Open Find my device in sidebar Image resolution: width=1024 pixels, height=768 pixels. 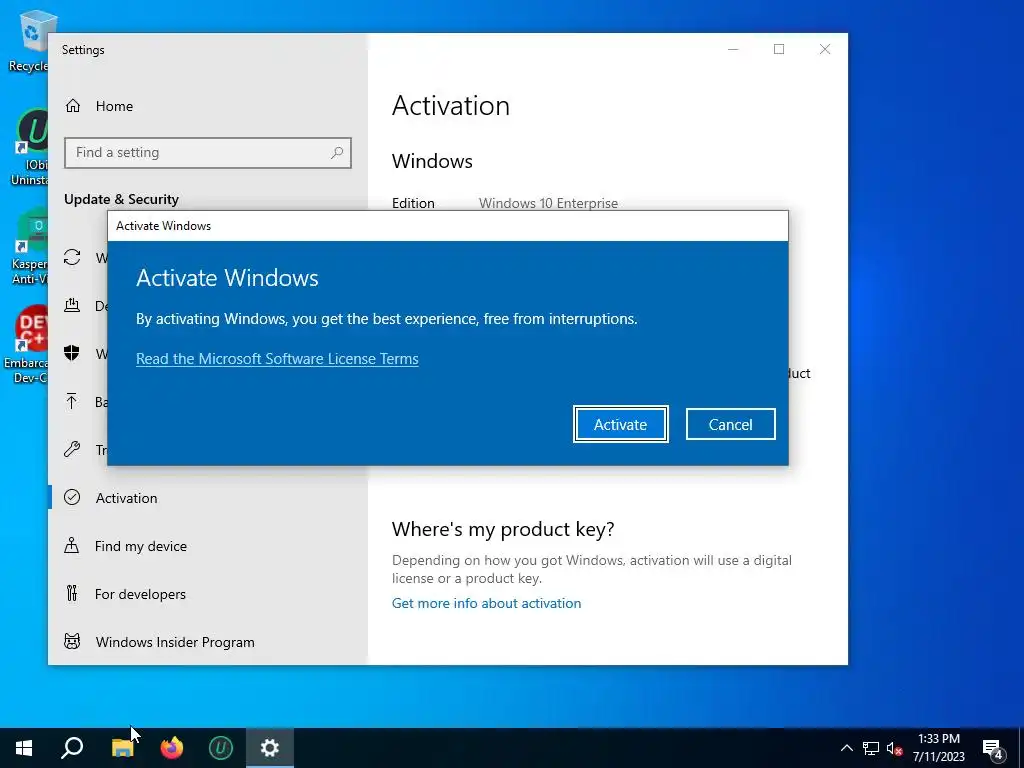coord(208,546)
